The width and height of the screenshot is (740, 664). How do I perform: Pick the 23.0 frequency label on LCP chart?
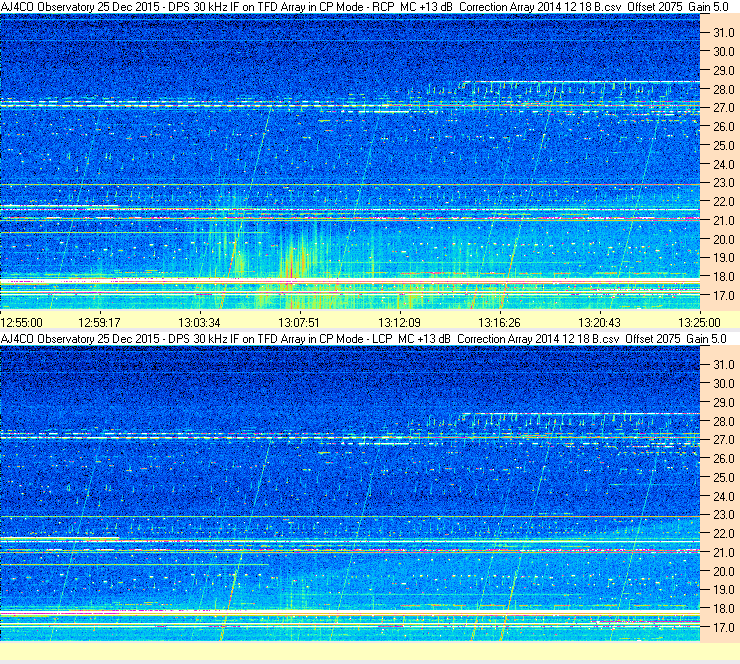pyautogui.click(x=723, y=515)
